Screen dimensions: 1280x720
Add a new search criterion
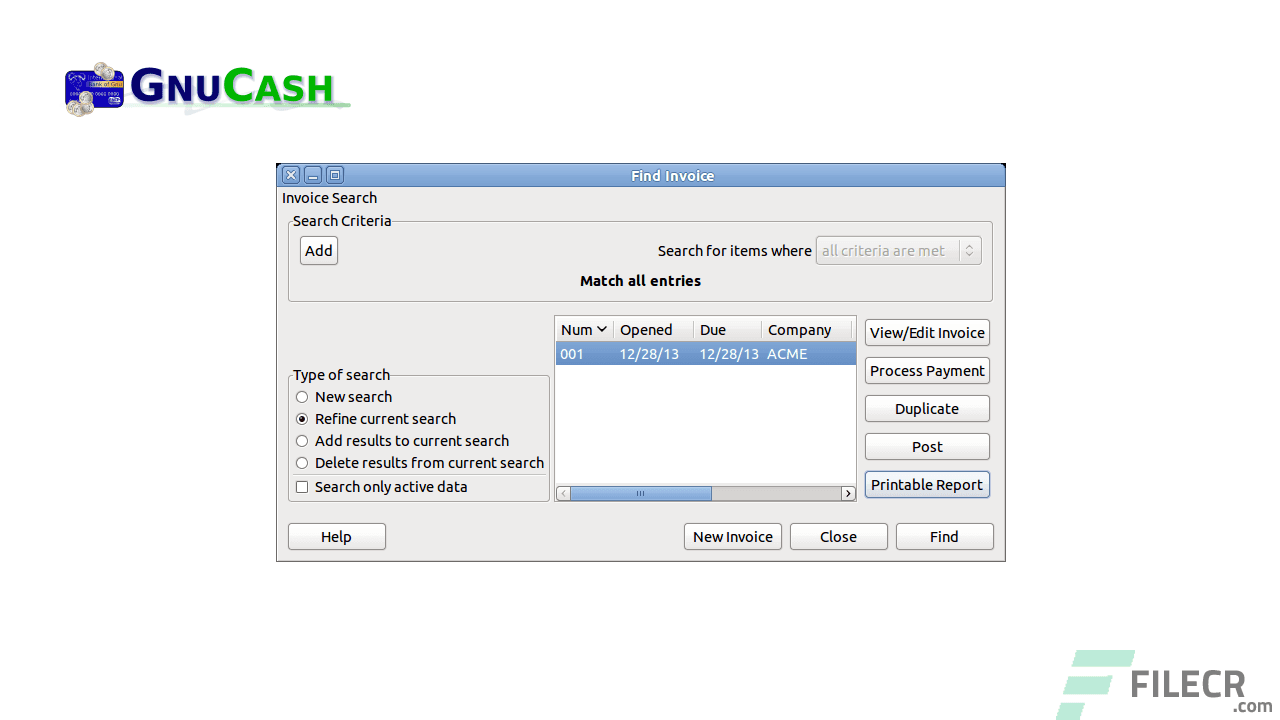point(318,250)
